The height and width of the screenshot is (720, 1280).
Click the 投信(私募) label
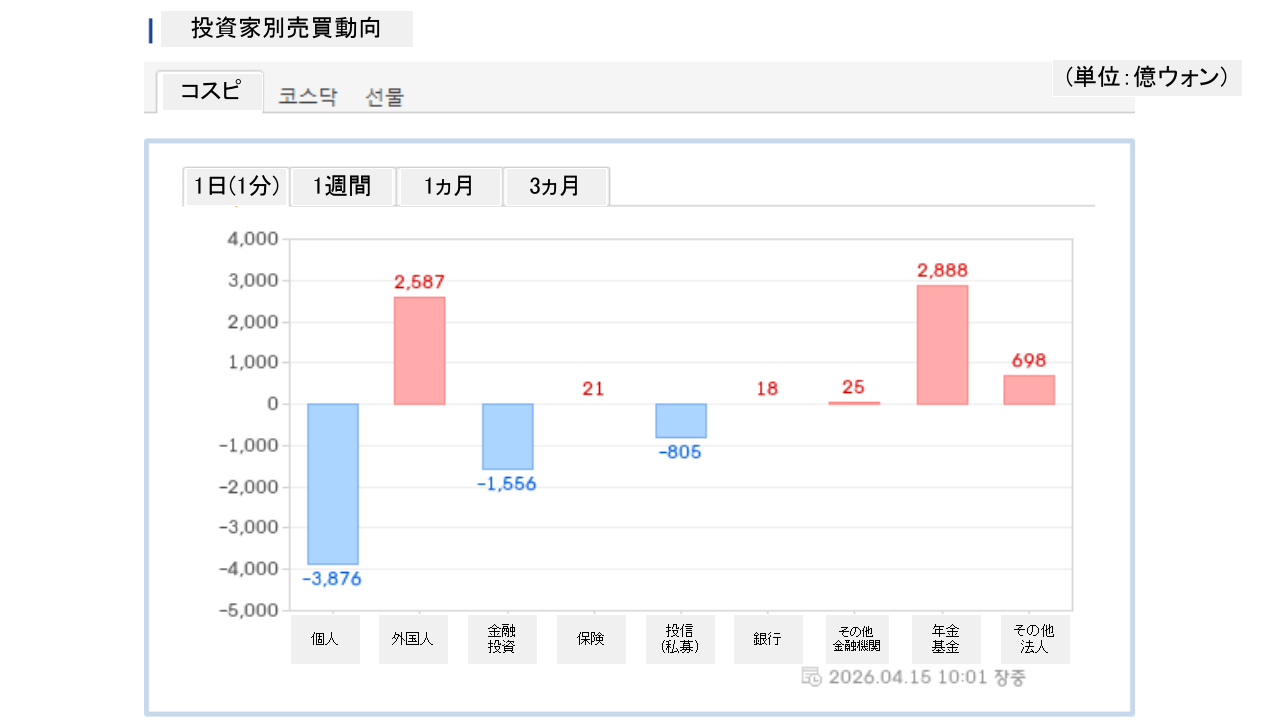[x=680, y=639]
